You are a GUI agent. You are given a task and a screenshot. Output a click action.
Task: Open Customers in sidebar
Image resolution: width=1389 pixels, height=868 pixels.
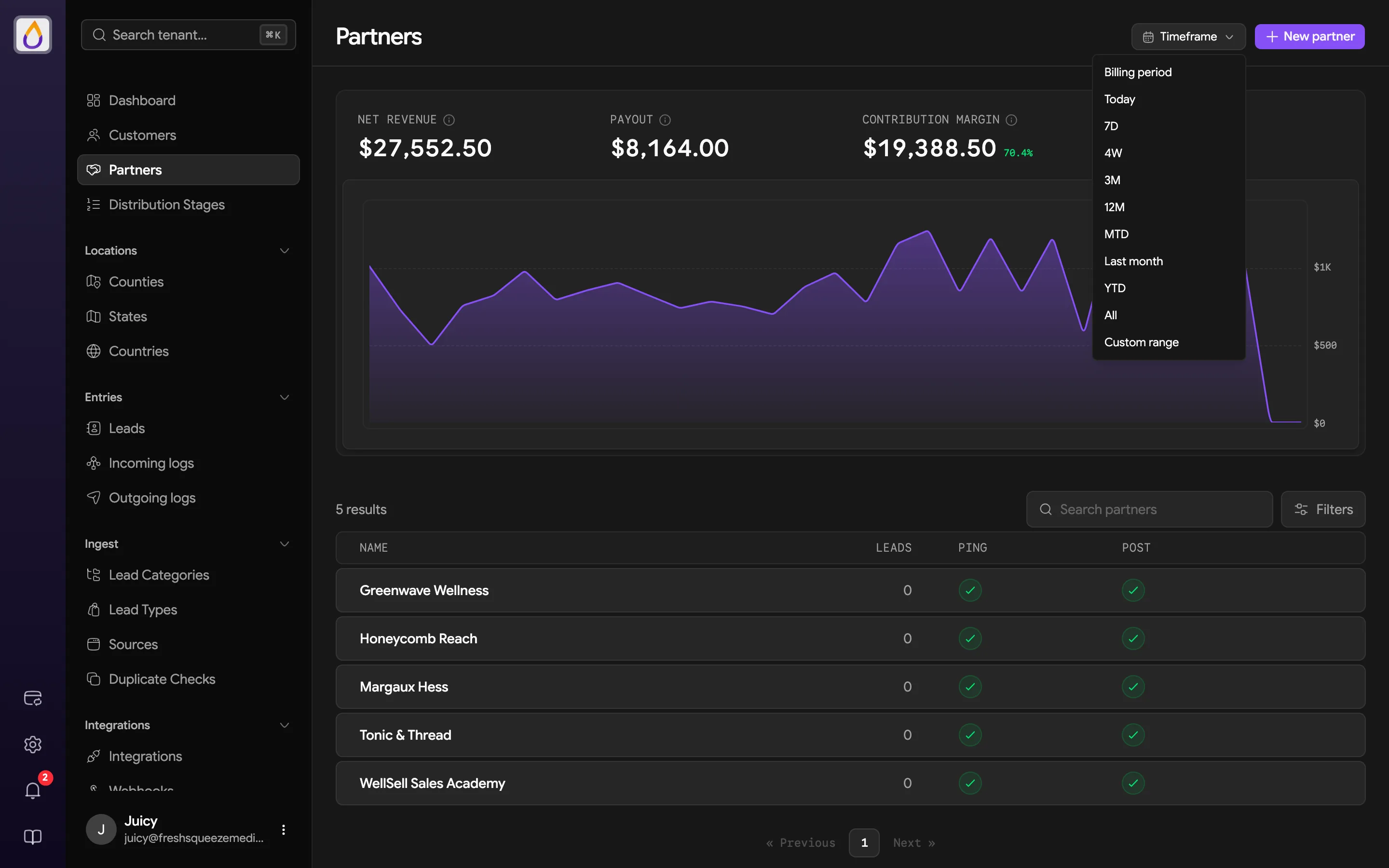pyautogui.click(x=188, y=135)
